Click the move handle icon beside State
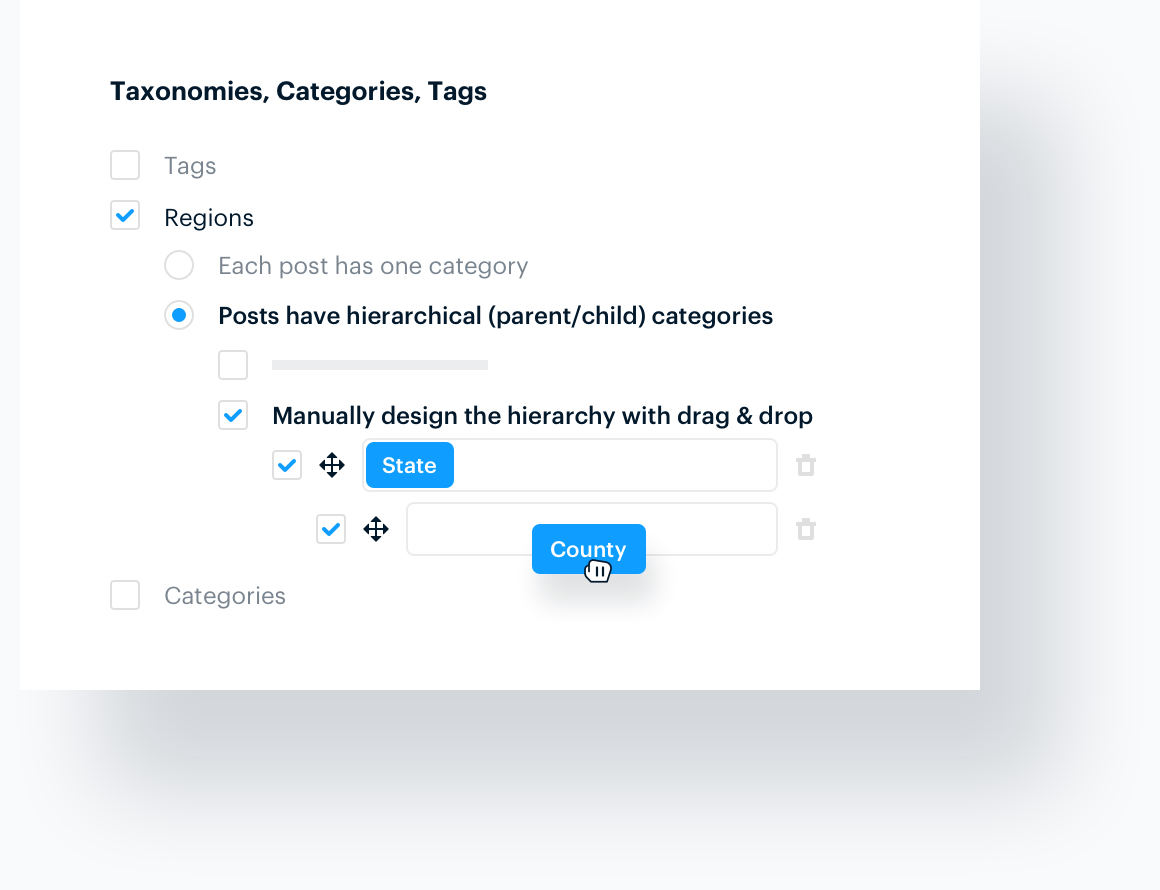Viewport: 1160px width, 890px height. click(x=332, y=465)
